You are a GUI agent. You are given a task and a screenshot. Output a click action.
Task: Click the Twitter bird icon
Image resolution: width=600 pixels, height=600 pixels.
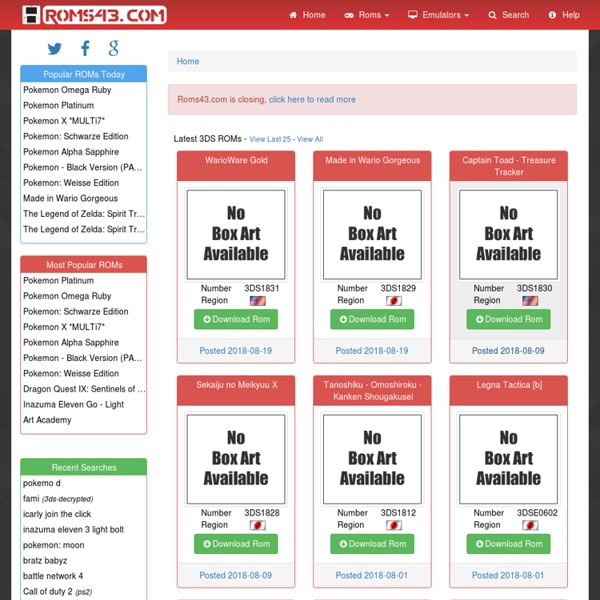pyautogui.click(x=54, y=48)
